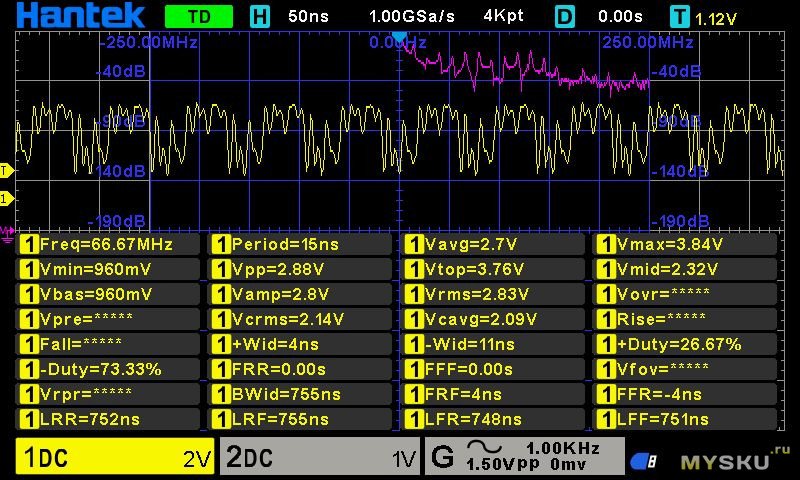
Task: Click the magenta math ground symbol at bottom-left of grid
Action: 7,234
